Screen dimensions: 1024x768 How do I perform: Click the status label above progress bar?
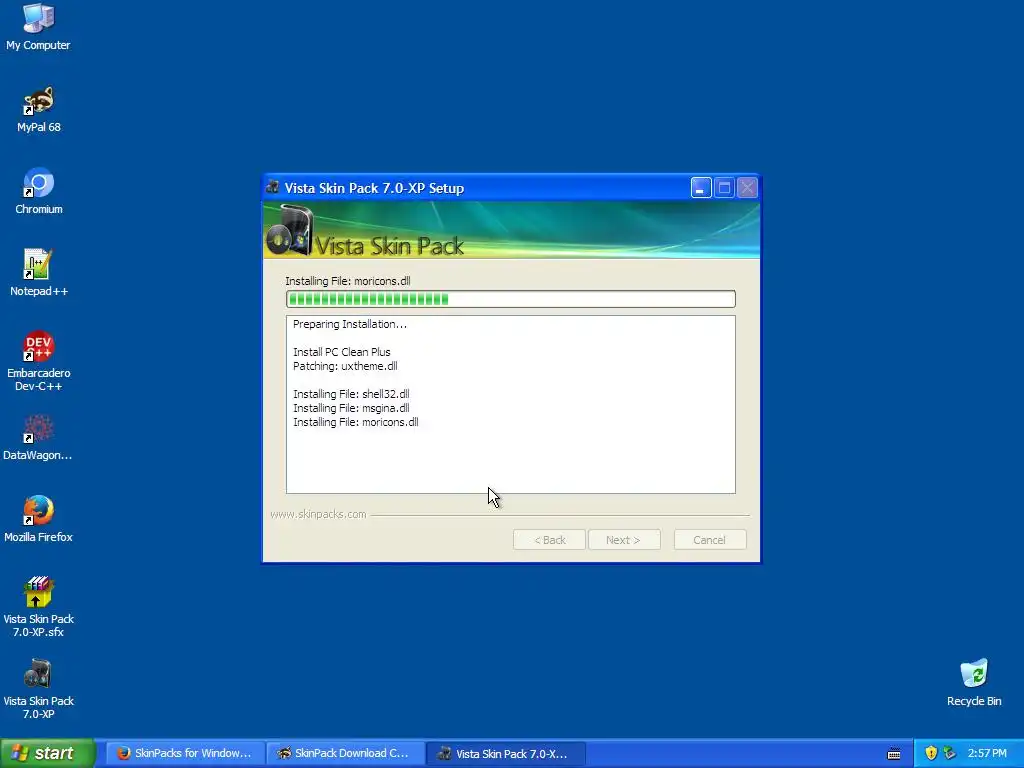(347, 281)
